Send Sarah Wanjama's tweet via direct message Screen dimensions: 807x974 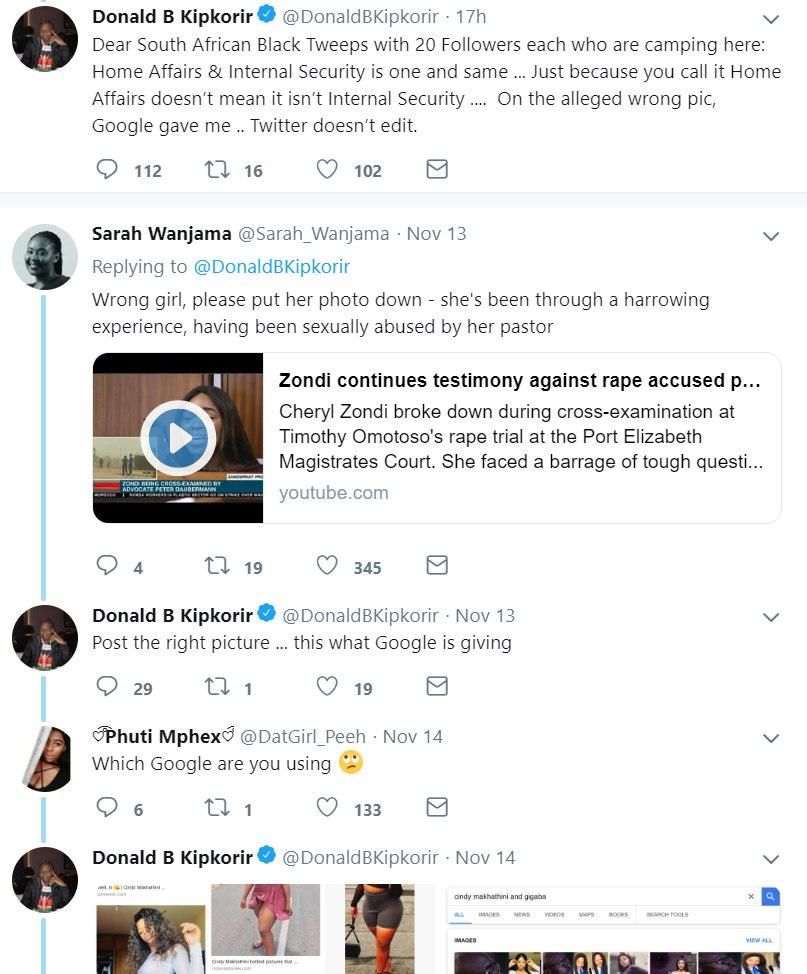click(x=437, y=566)
